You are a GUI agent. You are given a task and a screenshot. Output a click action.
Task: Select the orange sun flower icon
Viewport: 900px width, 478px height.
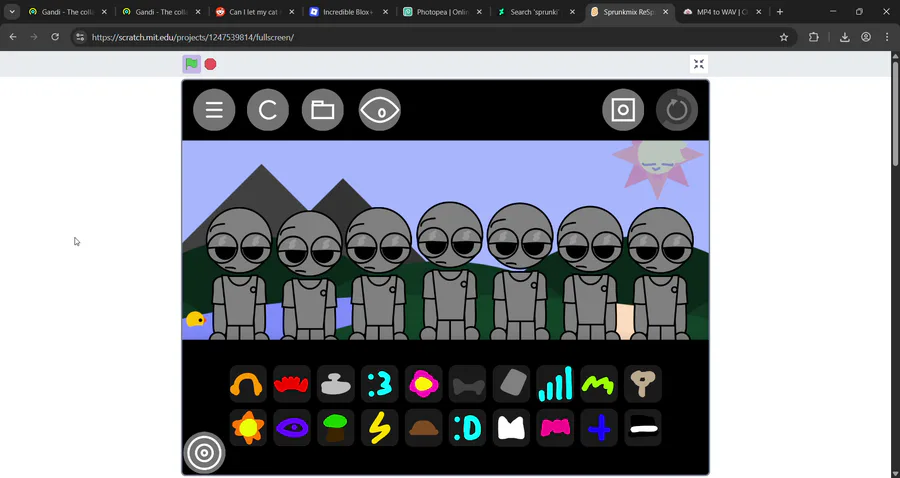248,428
